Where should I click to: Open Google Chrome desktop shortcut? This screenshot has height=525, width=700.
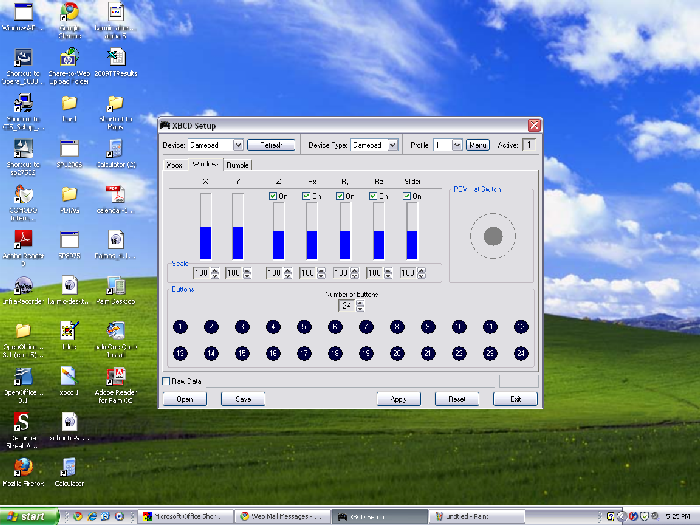point(69,13)
